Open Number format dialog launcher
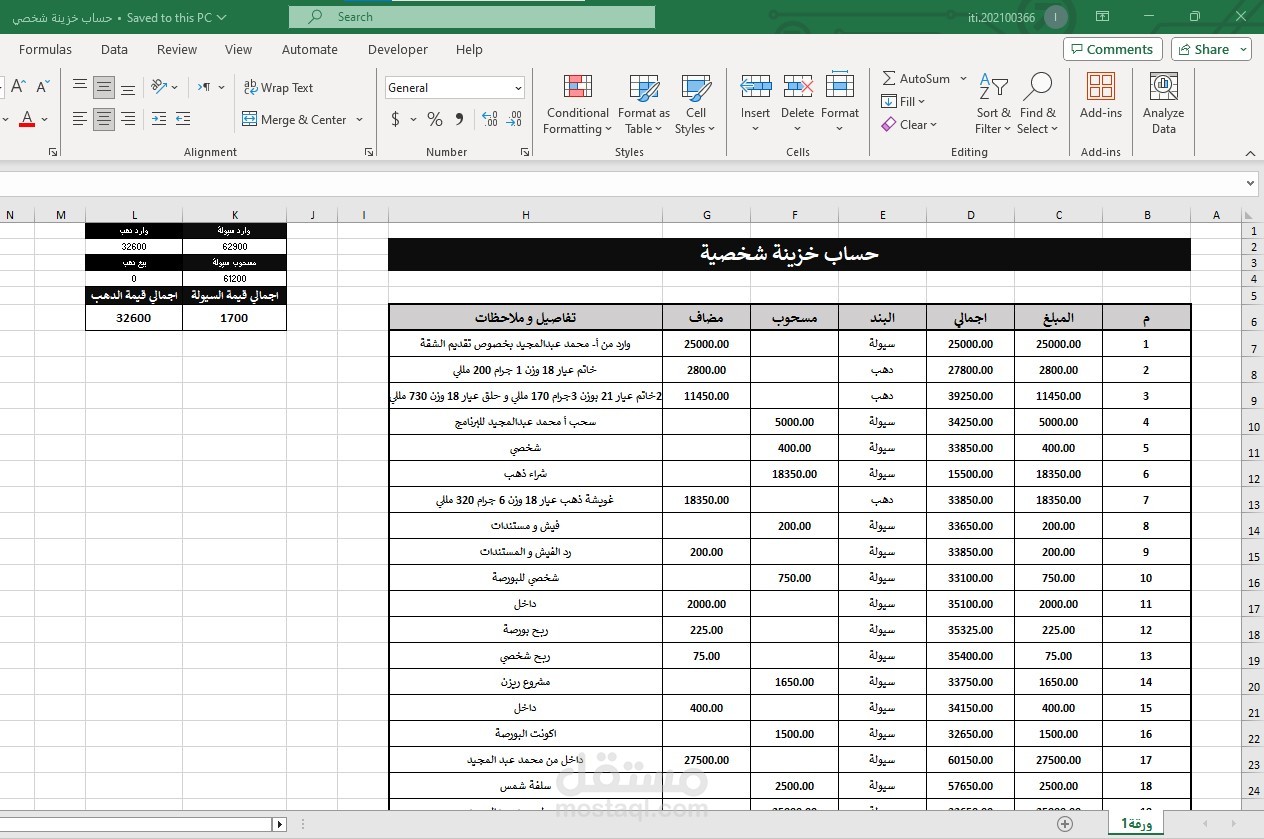 click(x=525, y=152)
